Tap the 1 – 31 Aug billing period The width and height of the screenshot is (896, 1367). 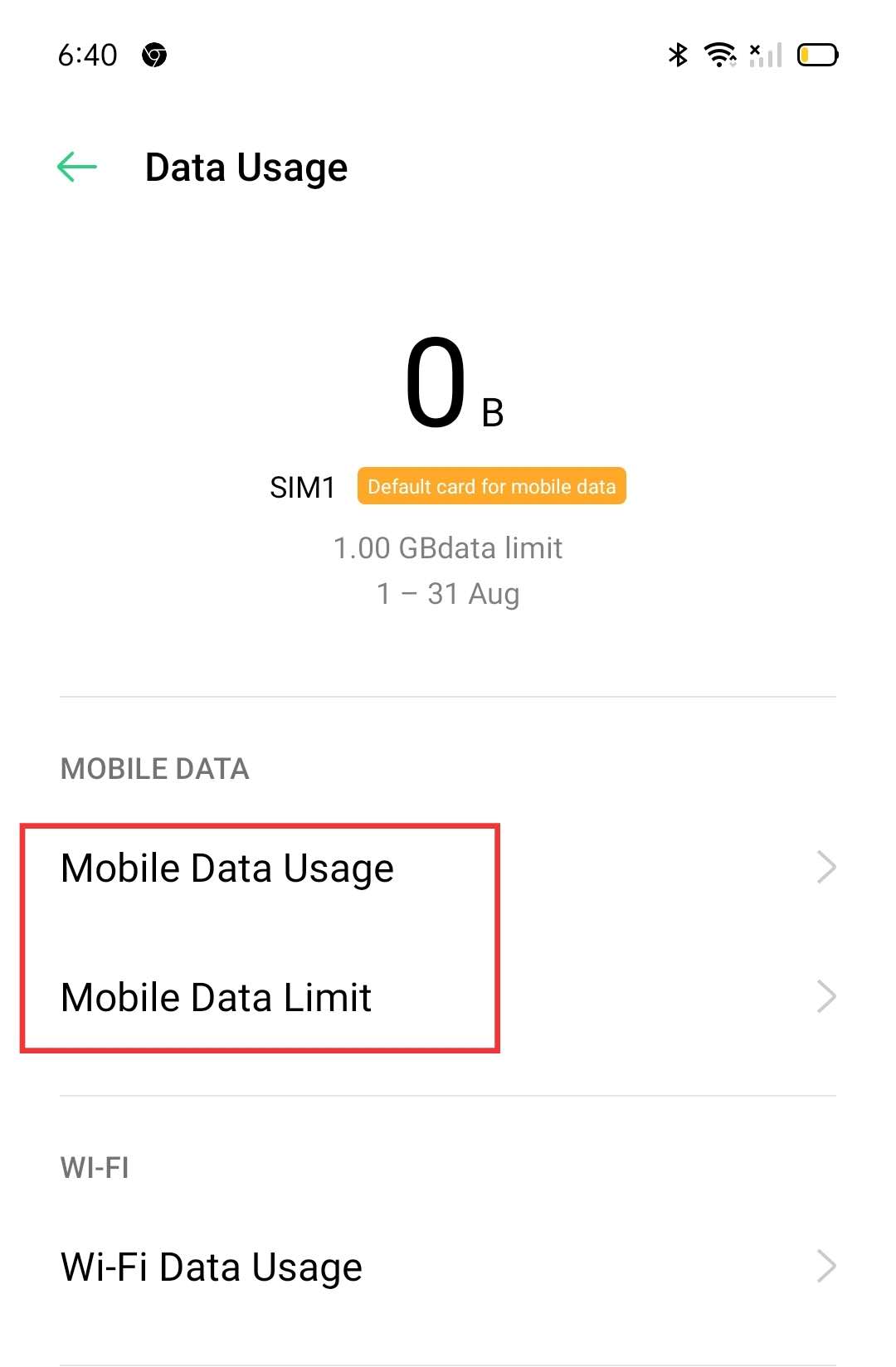point(448,594)
